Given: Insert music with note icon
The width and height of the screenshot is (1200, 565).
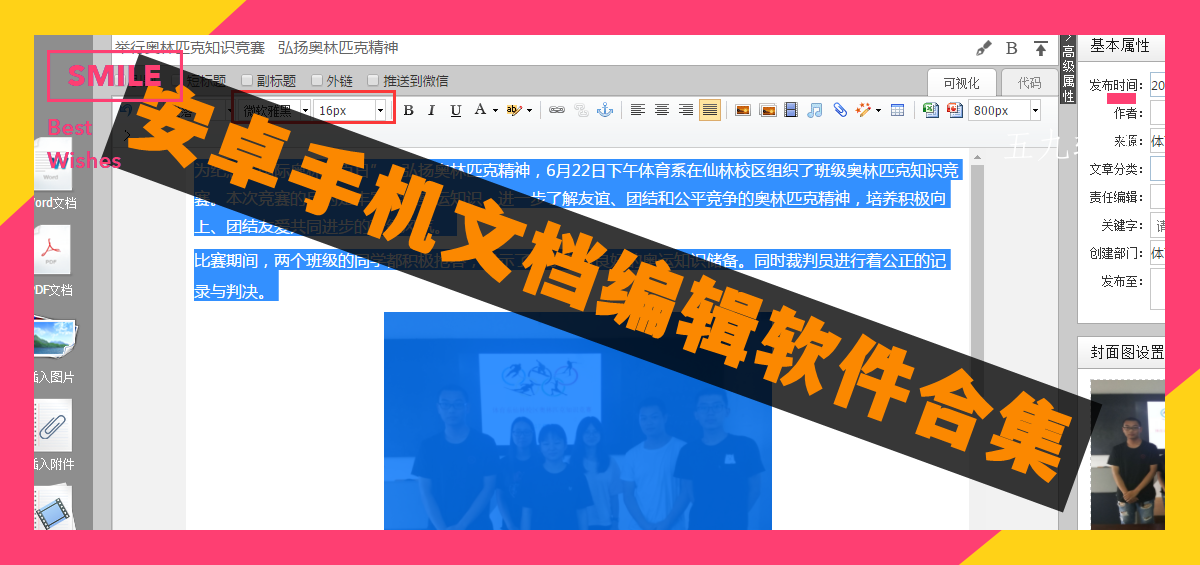Looking at the screenshot, I should click(x=815, y=110).
